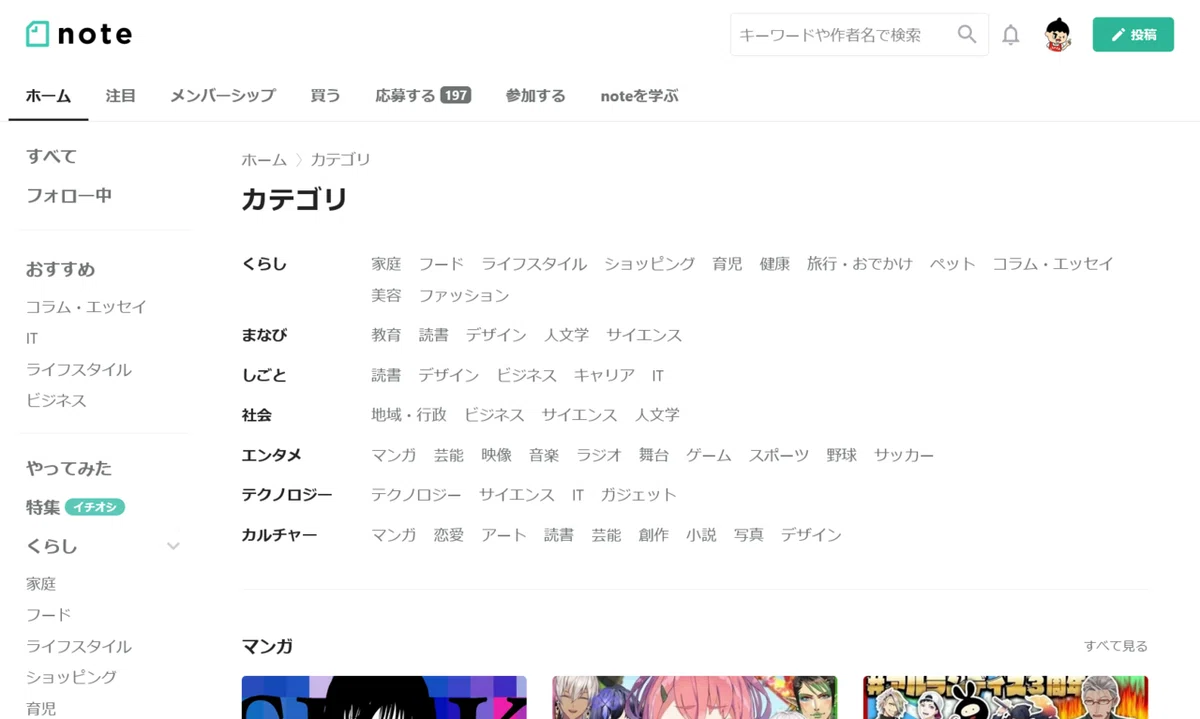Open 音楽 in the エンタメ row
This screenshot has height=719, width=1200.
click(x=544, y=455)
